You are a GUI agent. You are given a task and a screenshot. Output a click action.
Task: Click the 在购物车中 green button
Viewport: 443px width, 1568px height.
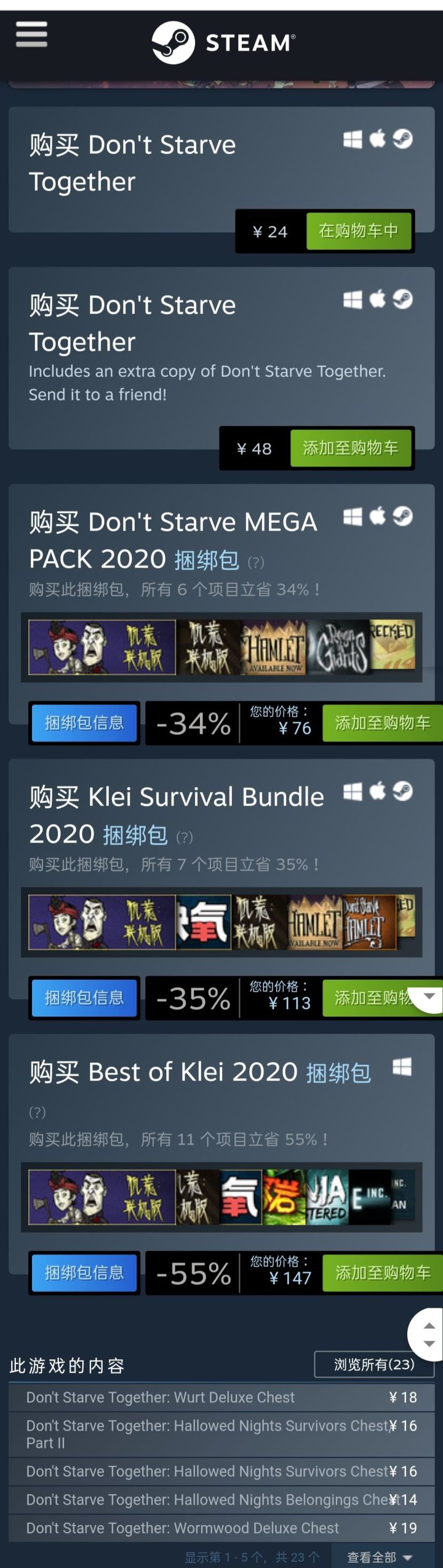click(x=359, y=231)
